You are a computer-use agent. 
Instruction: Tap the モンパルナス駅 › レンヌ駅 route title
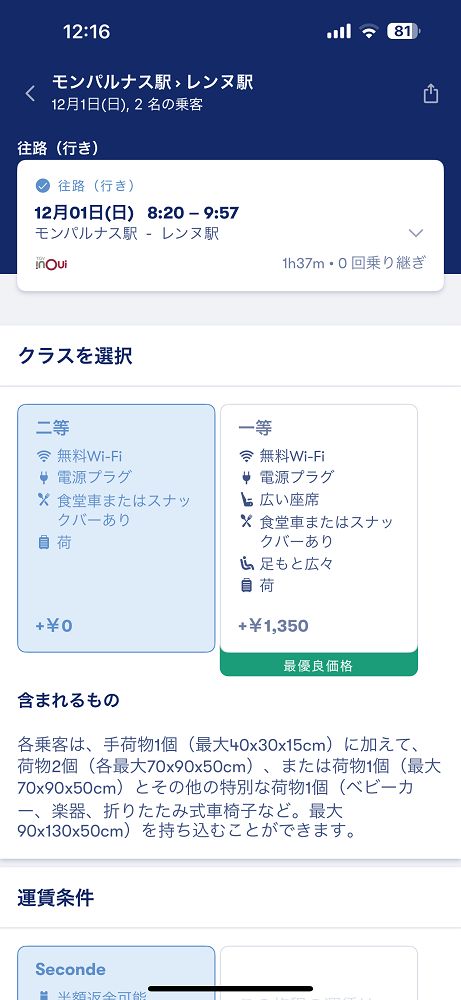(152, 82)
